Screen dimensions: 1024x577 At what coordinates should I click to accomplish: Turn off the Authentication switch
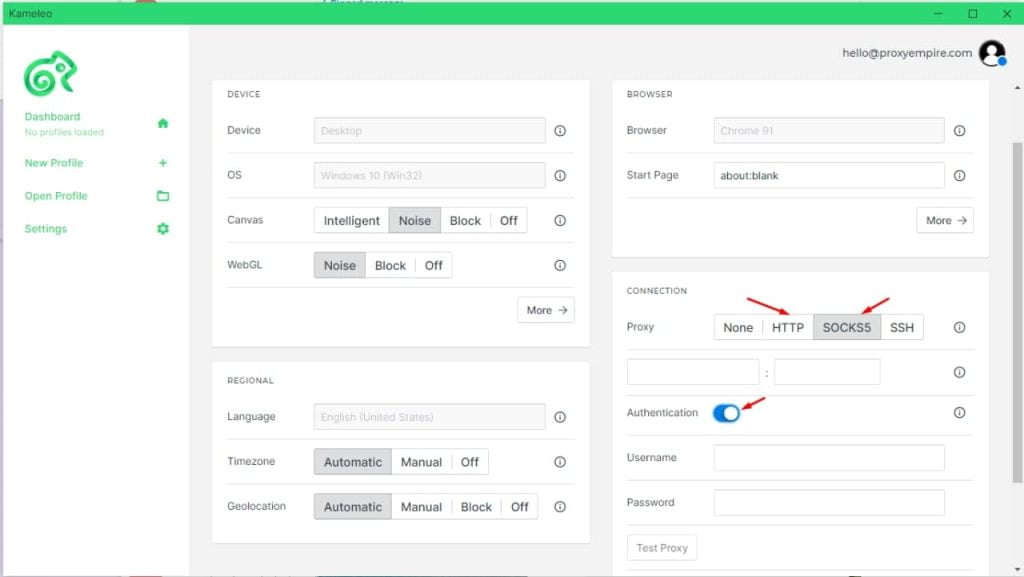tap(726, 413)
